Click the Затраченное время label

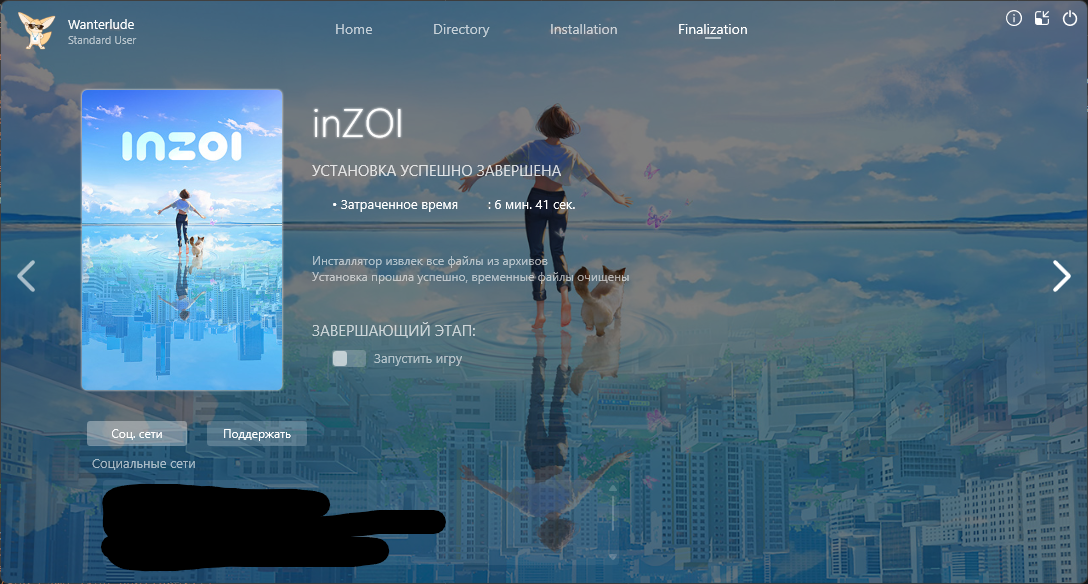399,205
